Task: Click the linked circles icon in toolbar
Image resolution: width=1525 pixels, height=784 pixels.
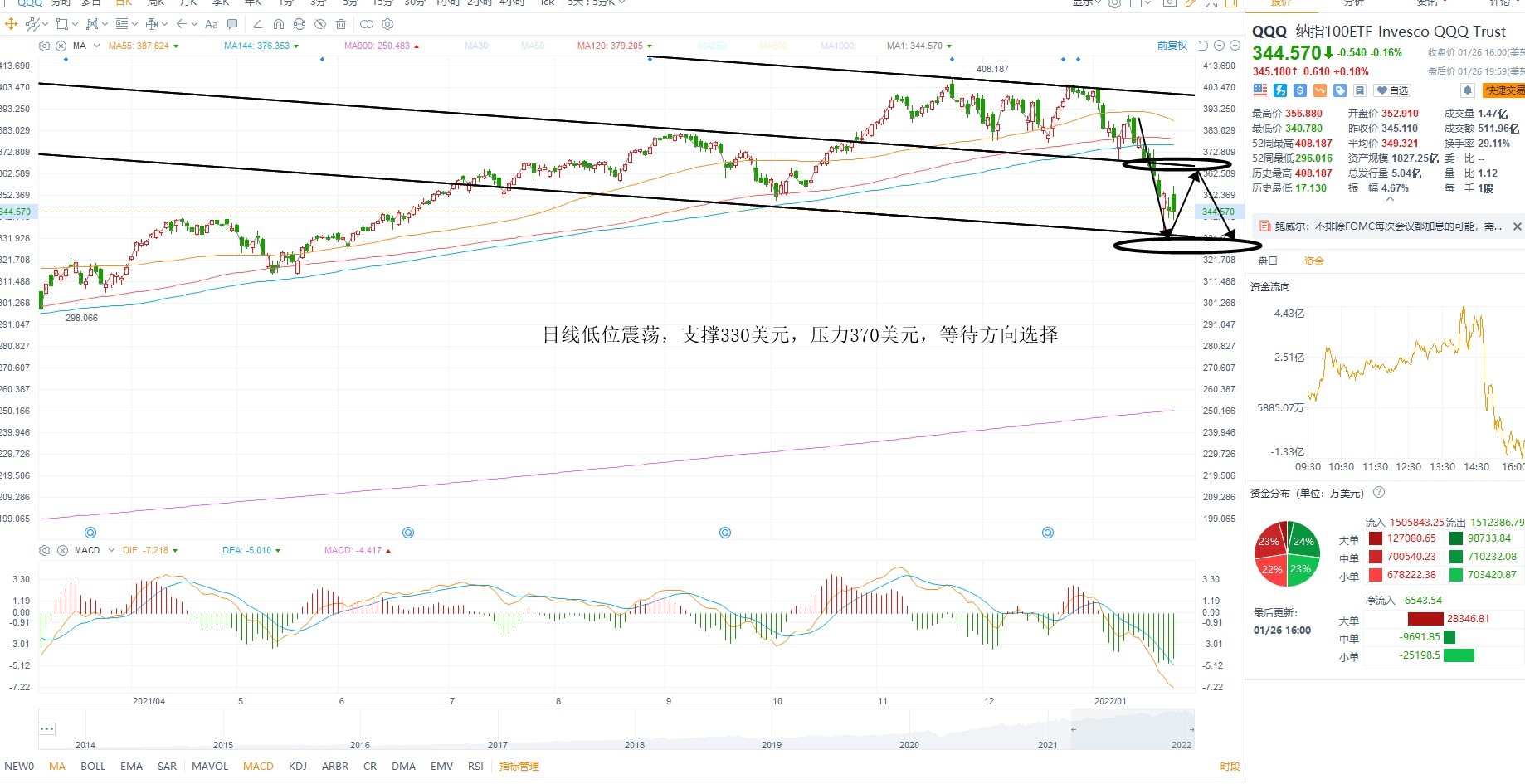Action: (367, 24)
